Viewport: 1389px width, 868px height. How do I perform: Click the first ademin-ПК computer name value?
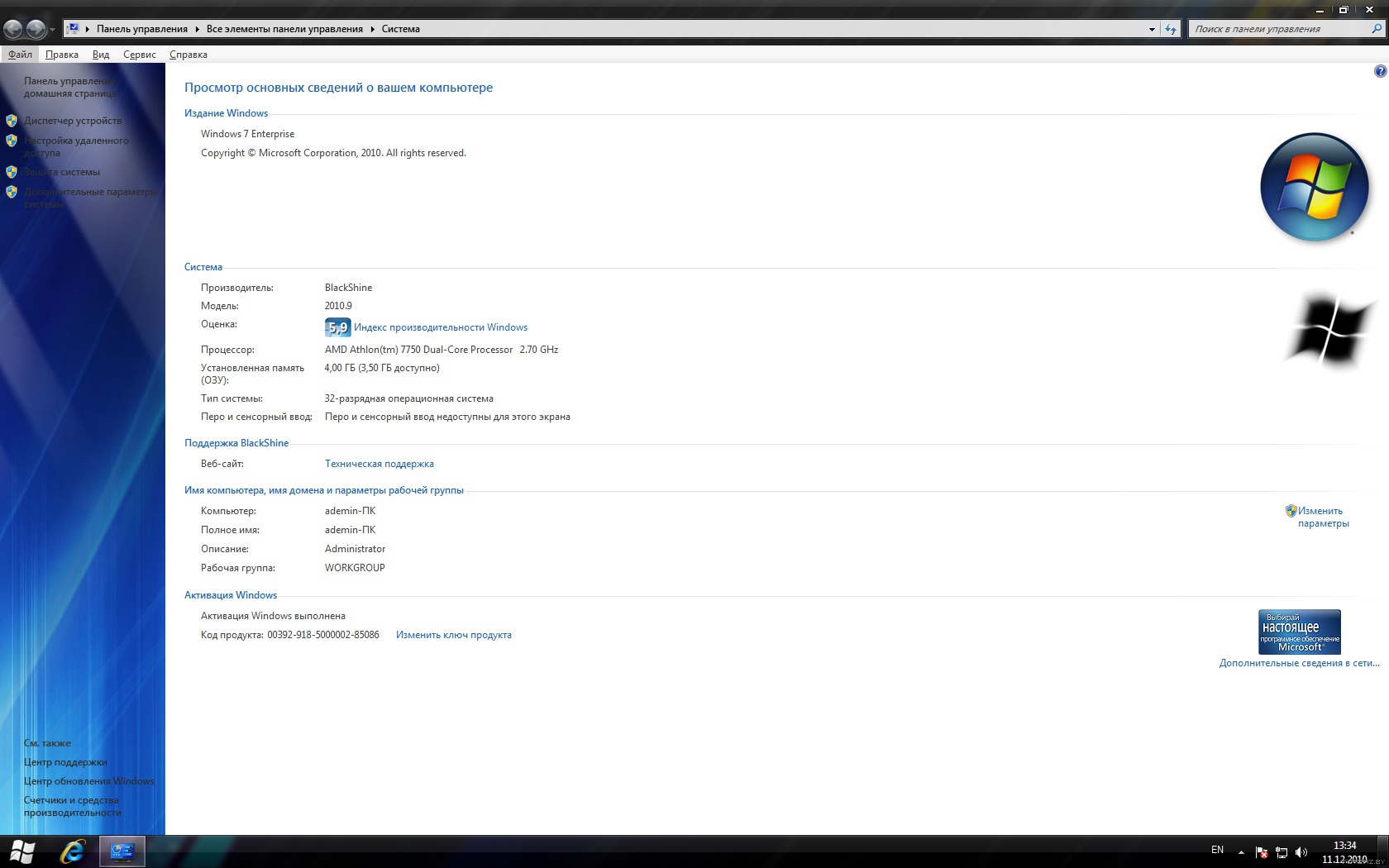point(350,511)
